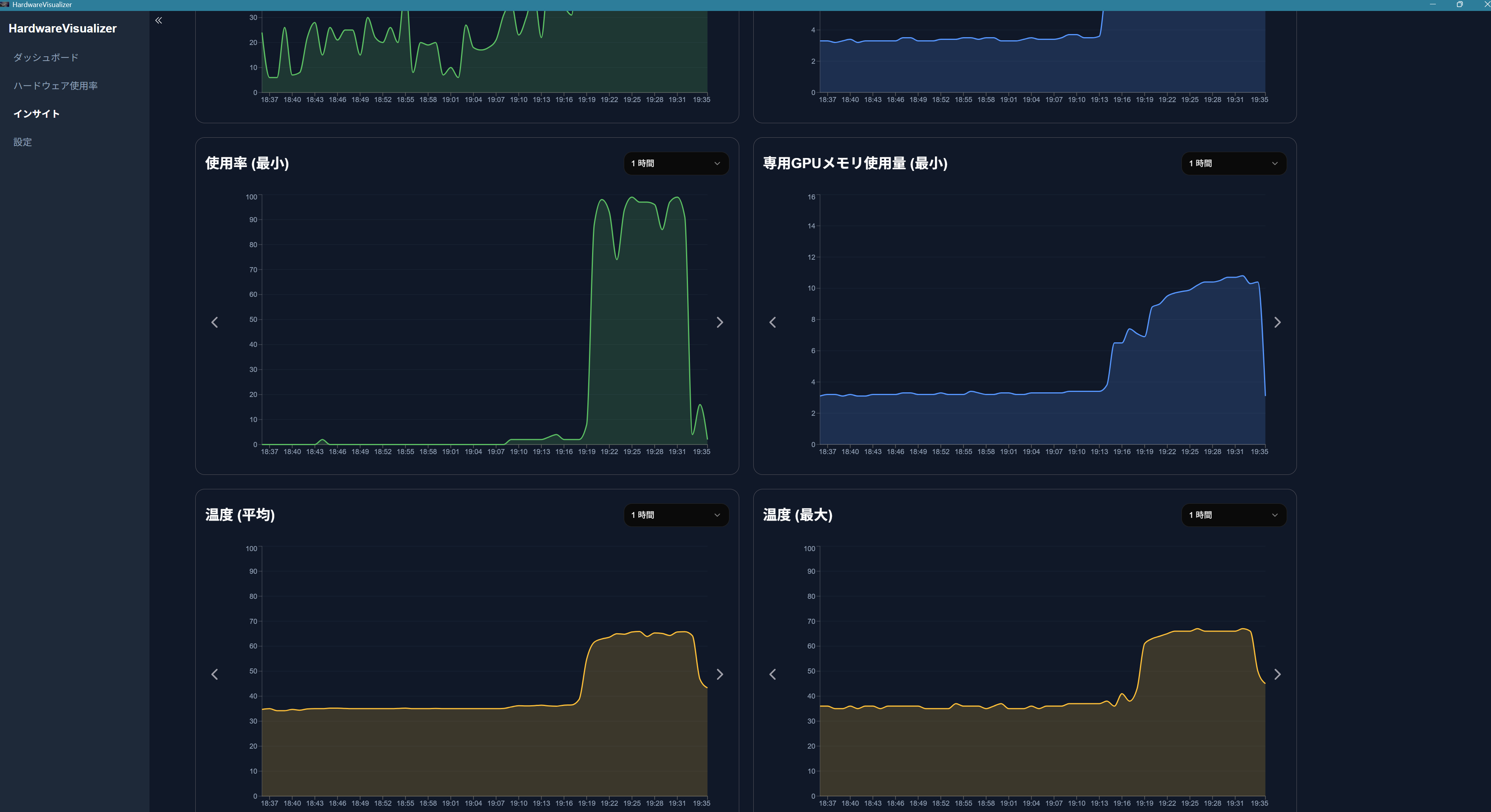Restore down the application window

[1459, 5]
